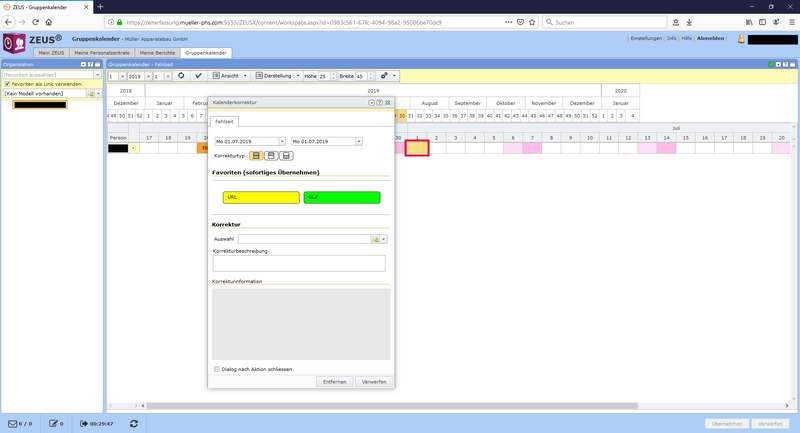
Task: Select the third Korrekturtyp icon
Action: [286, 156]
